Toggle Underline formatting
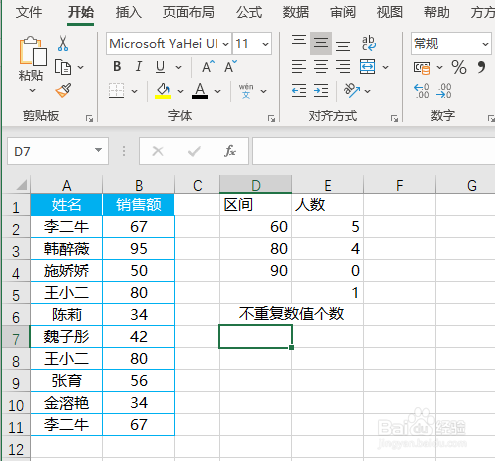The width and height of the screenshot is (495, 461). tap(160, 67)
